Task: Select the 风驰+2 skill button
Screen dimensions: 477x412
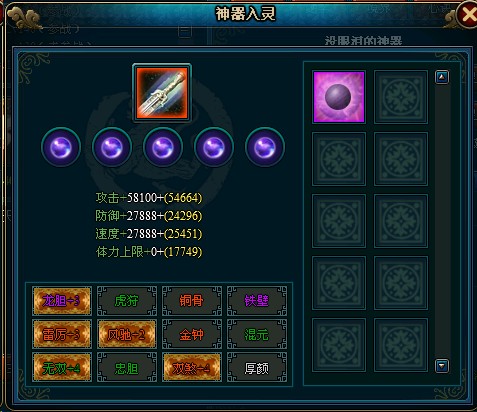Action: 127,334
